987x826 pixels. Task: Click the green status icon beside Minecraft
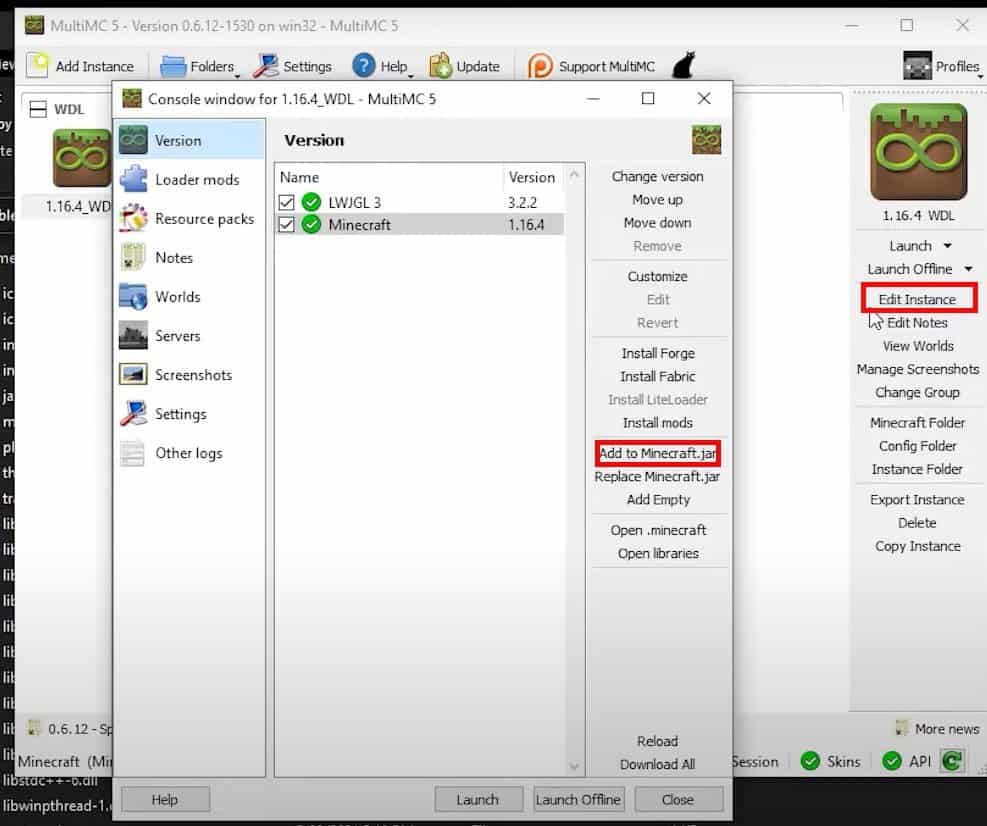click(311, 224)
